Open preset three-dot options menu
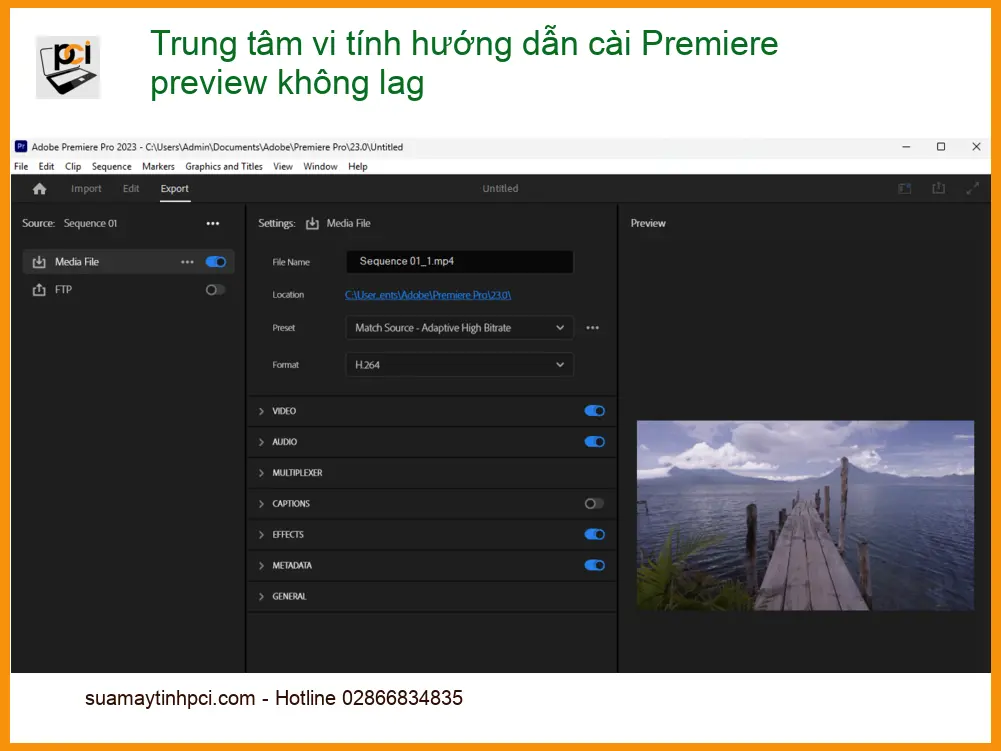 (592, 328)
